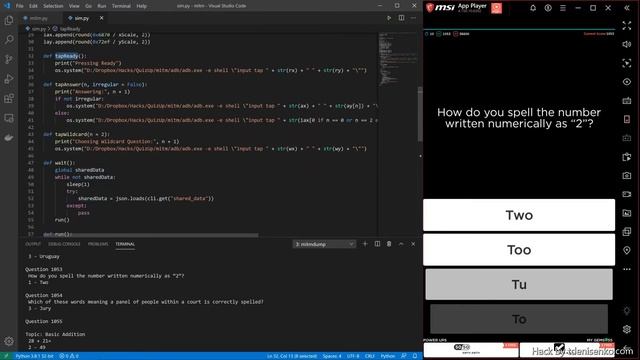Open the Edit menu
The height and width of the screenshot is (360, 640).
(x=33, y=6)
